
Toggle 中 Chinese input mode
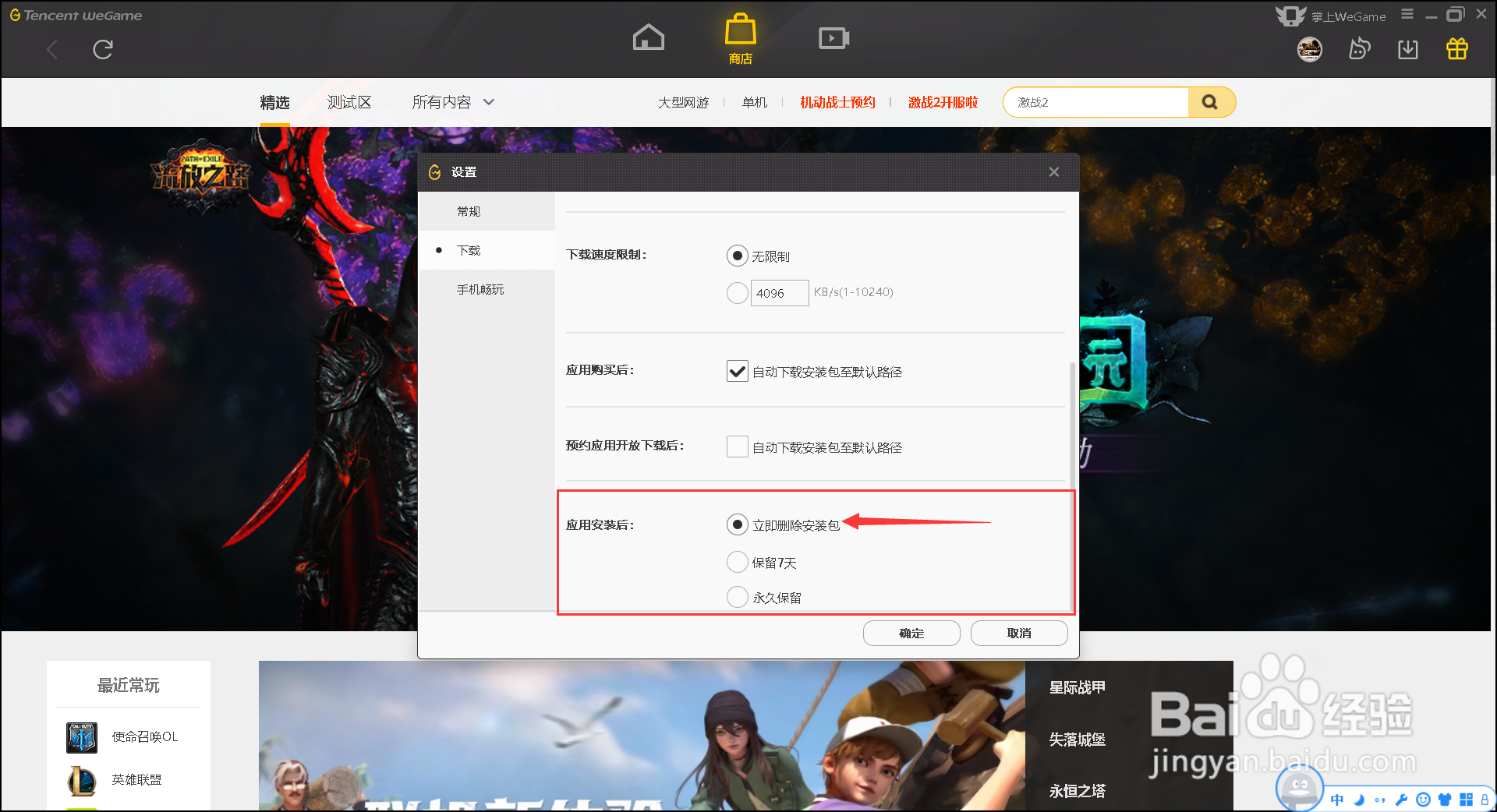[x=1337, y=800]
